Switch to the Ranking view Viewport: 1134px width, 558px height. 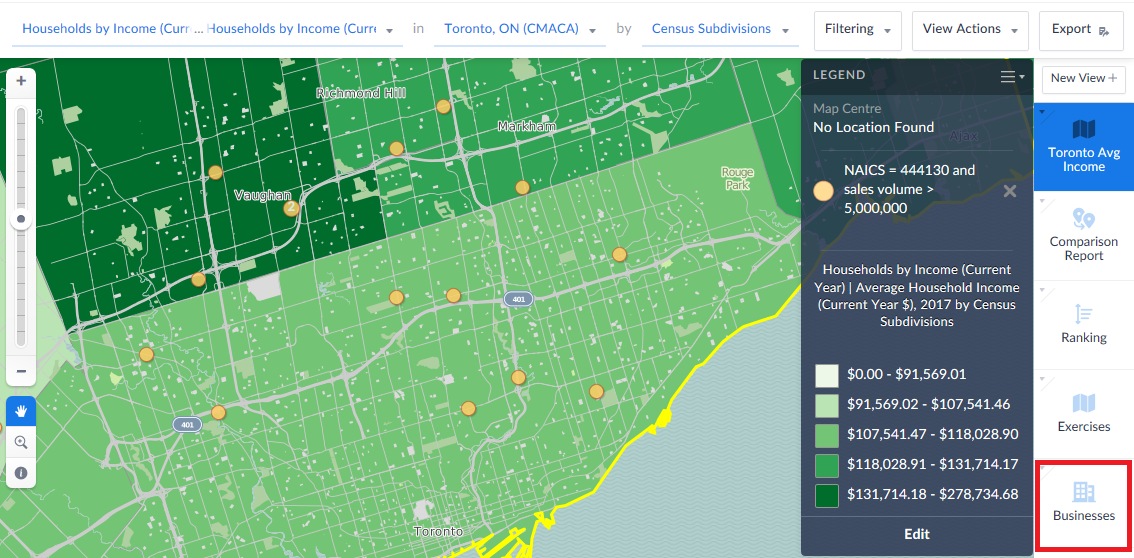click(x=1084, y=323)
